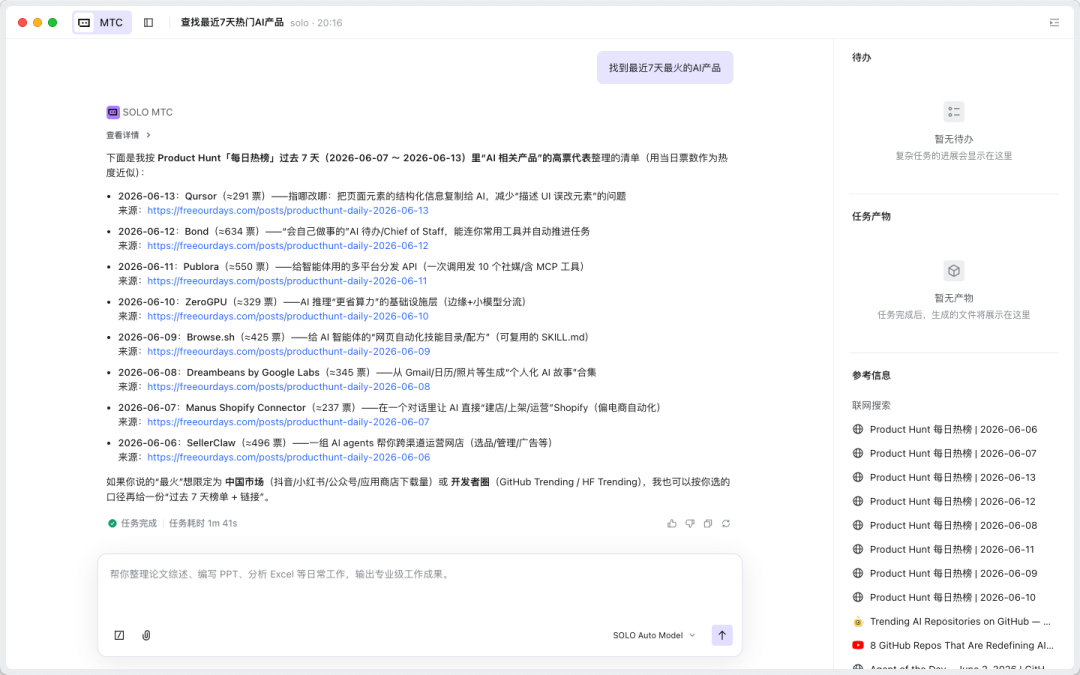
Task: Attach a file with paperclip icon
Action: pos(146,635)
